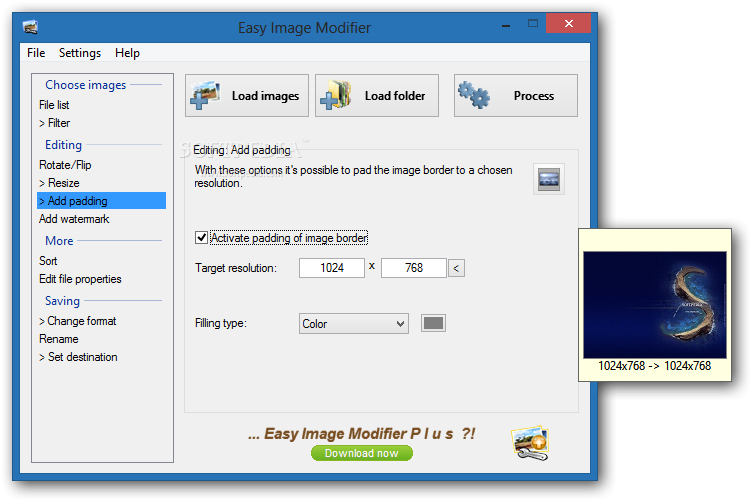
Task: Select Add watermark in the sidebar
Action: (x=74, y=219)
